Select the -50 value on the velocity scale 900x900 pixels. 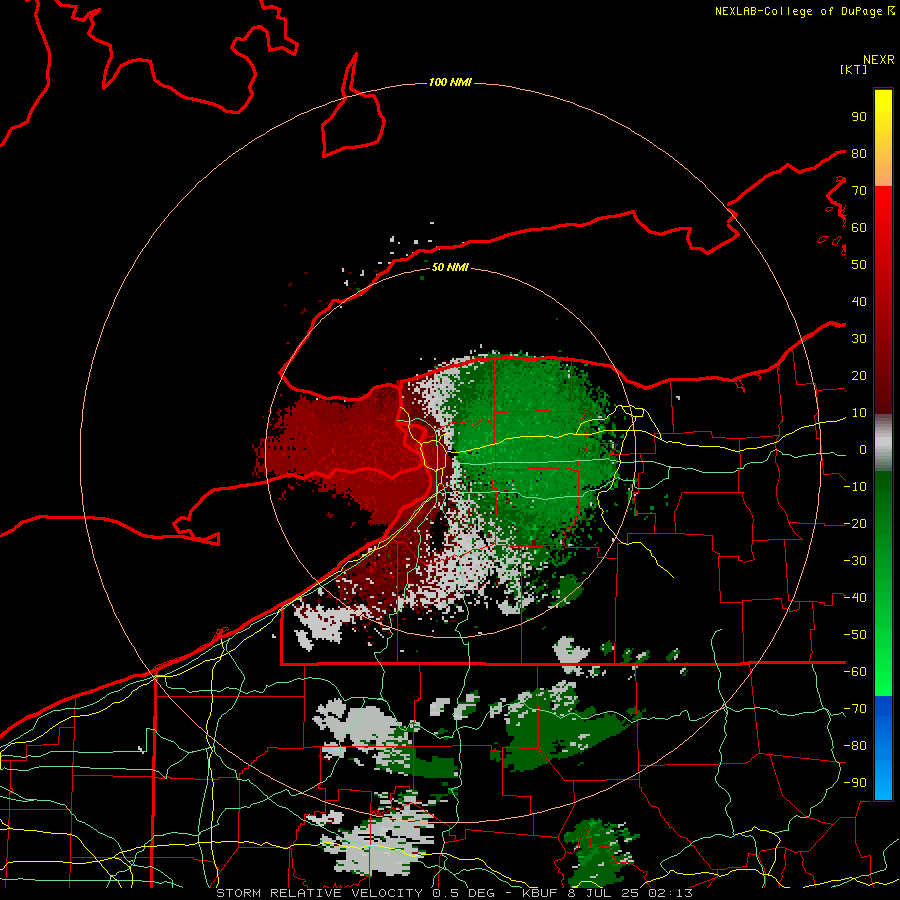855,635
